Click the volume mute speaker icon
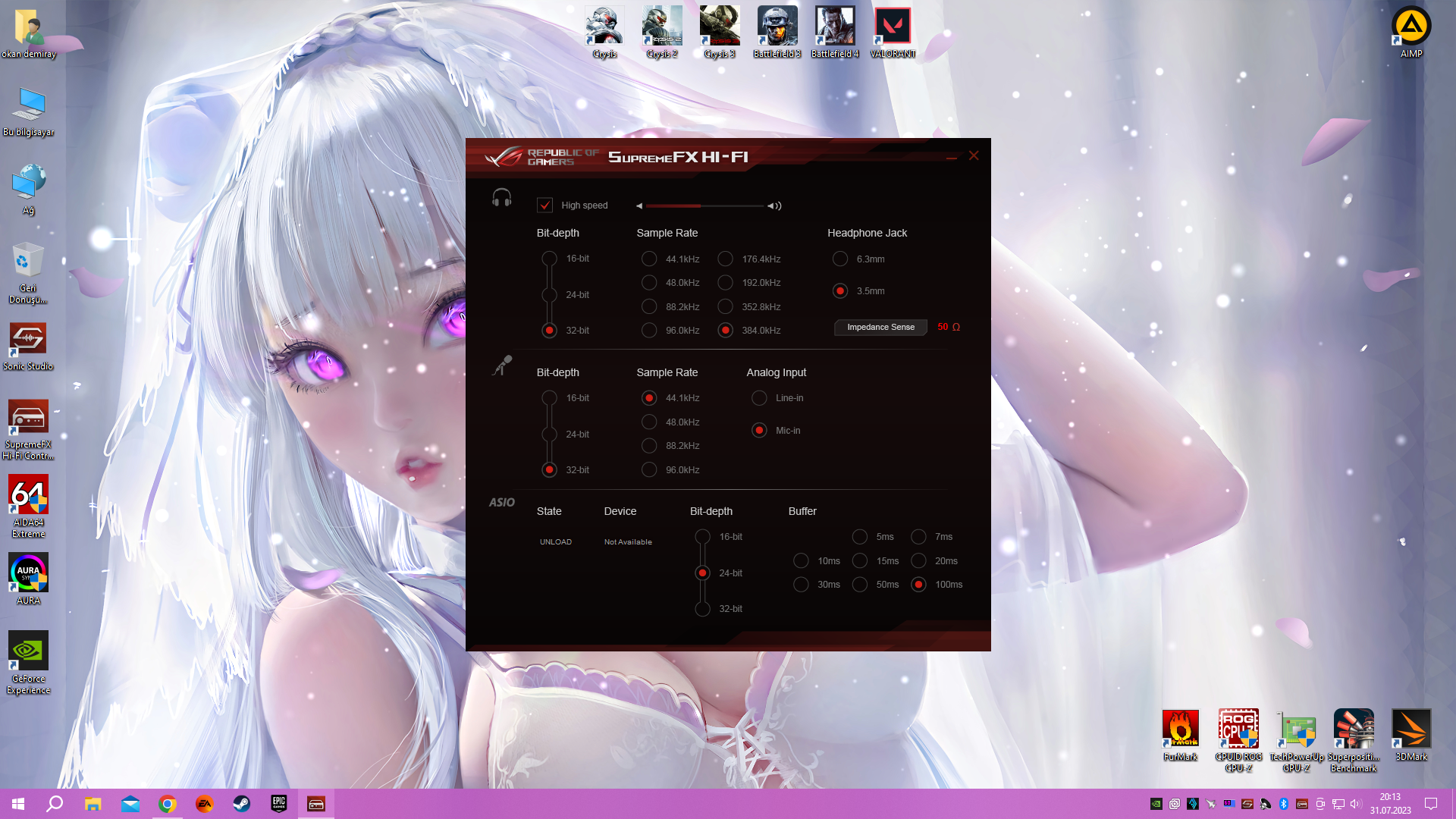Screen dimensions: 1456x819 pyautogui.click(x=639, y=206)
